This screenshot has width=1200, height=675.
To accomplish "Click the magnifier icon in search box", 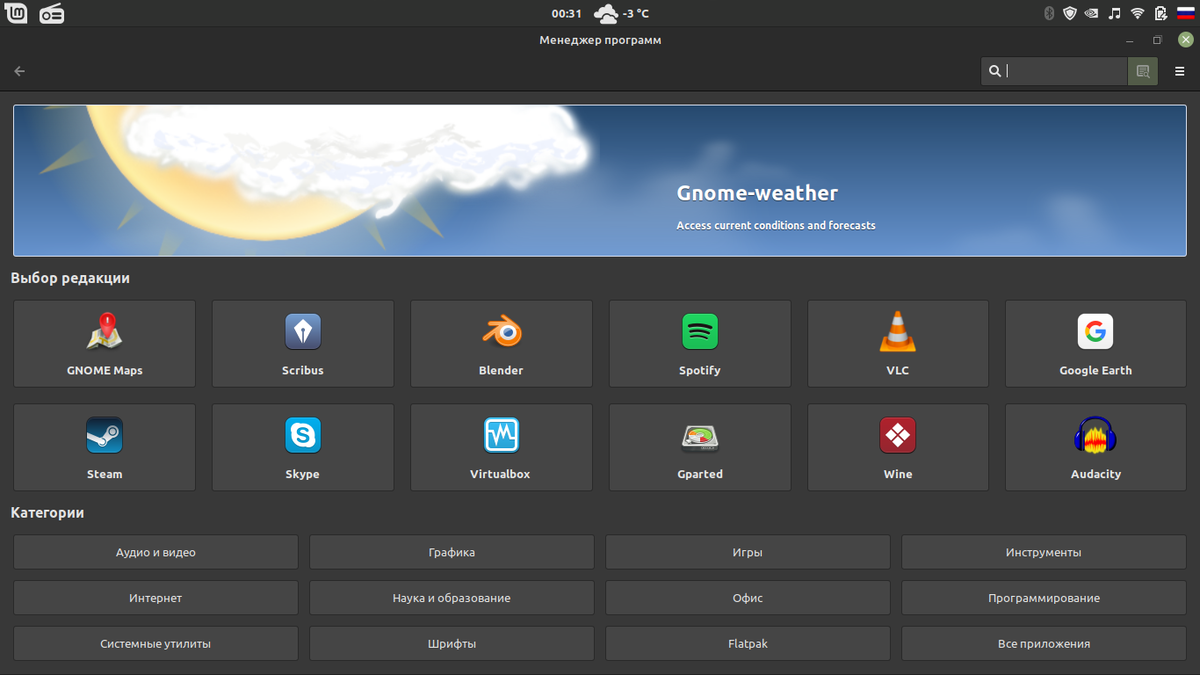I will pos(994,71).
